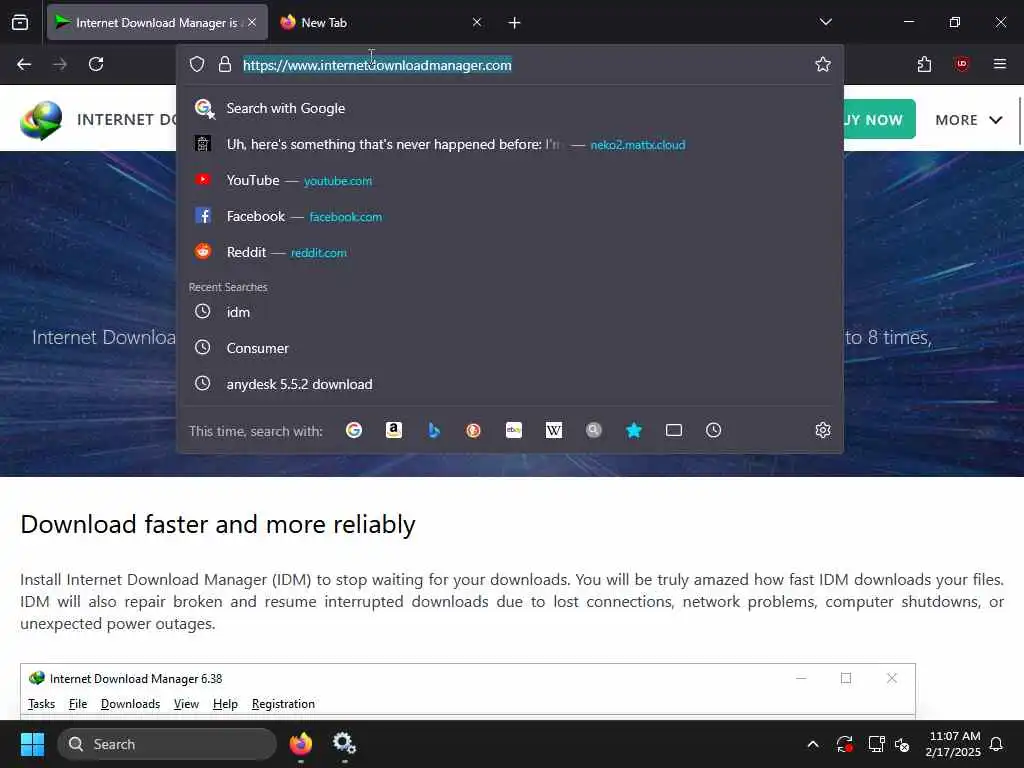Open the gears app on taskbar
The height and width of the screenshot is (768, 1024).
(344, 744)
